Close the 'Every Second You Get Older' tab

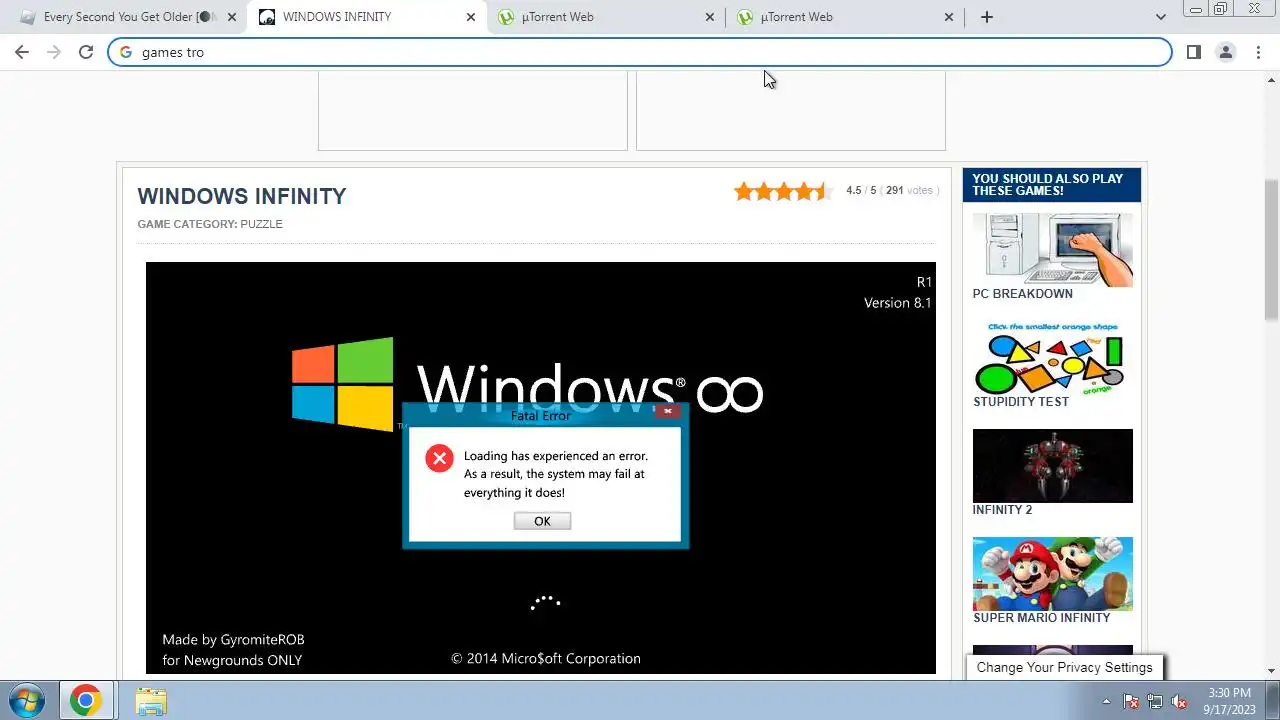point(232,17)
